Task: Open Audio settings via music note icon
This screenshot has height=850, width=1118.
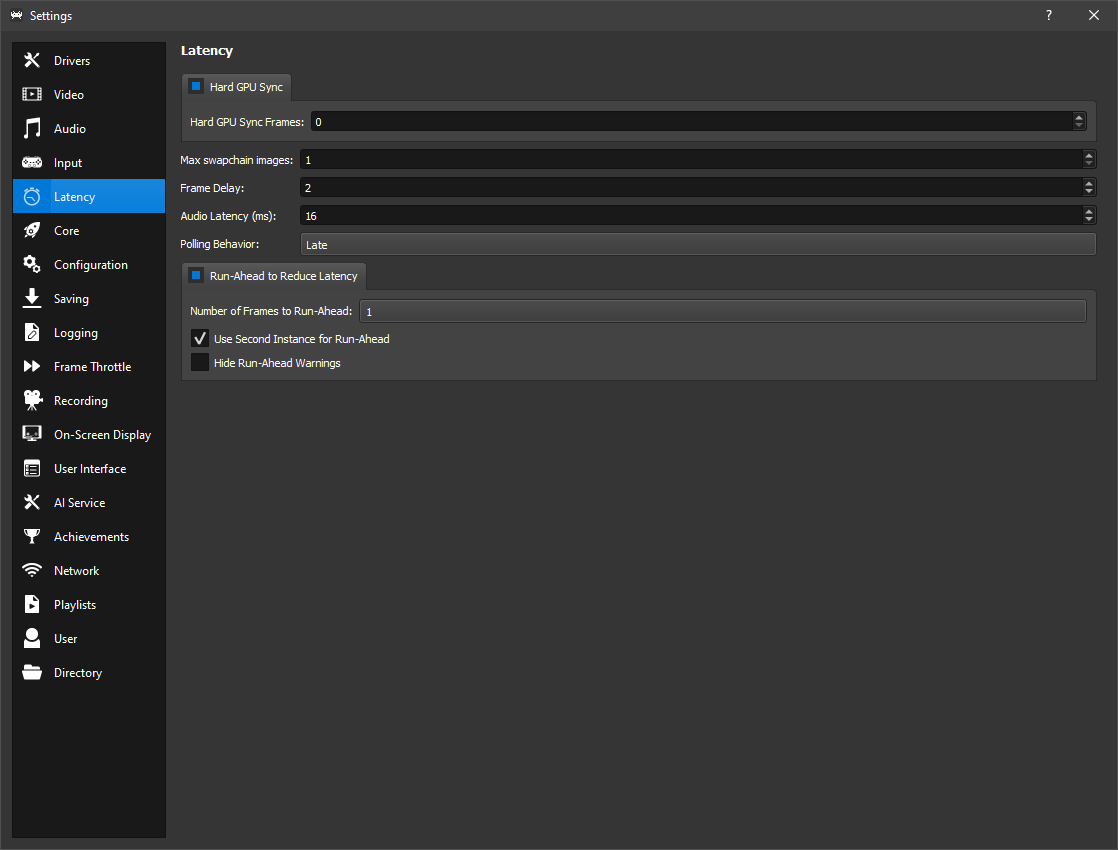Action: [32, 129]
